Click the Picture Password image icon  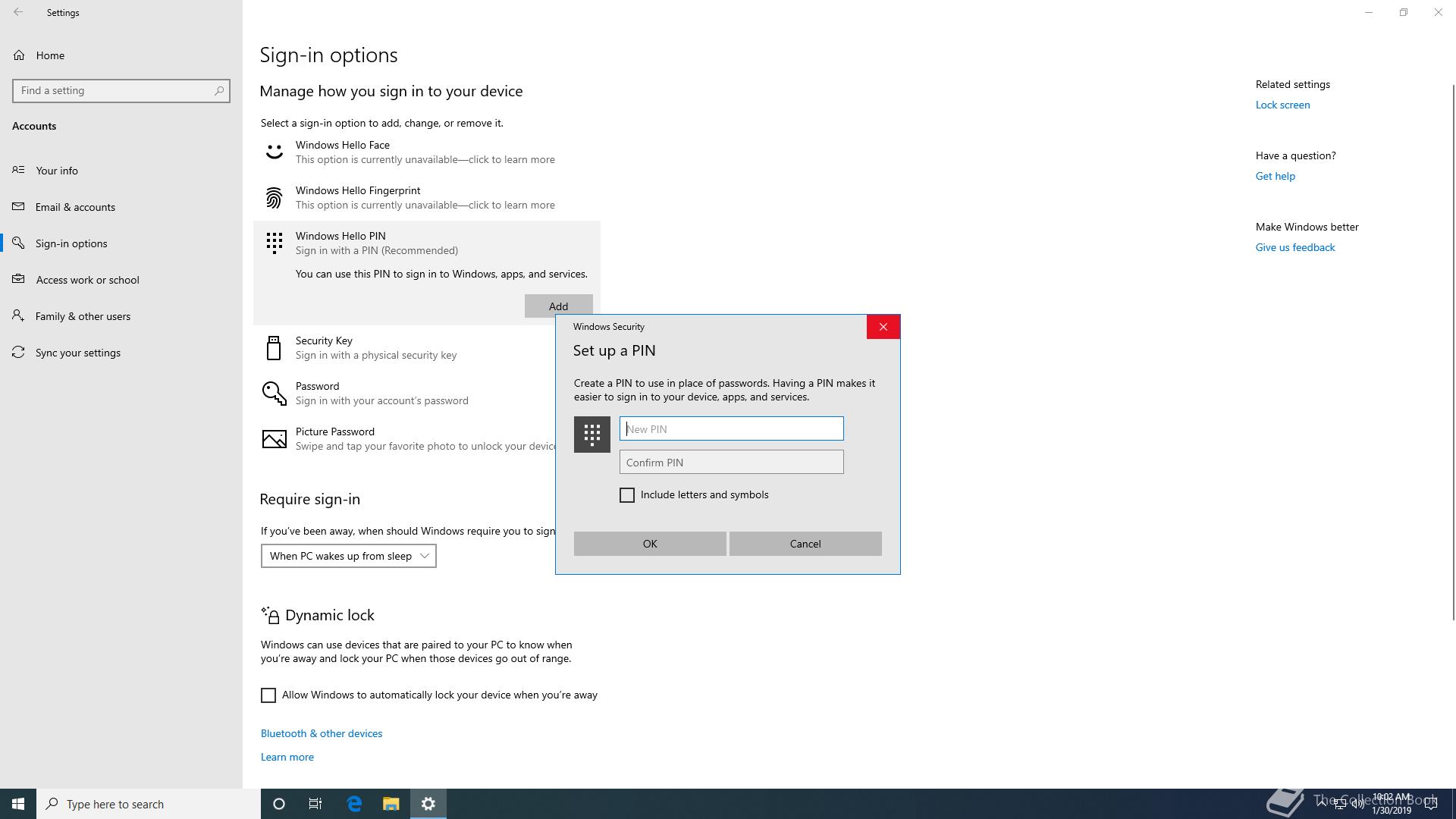[x=274, y=438]
